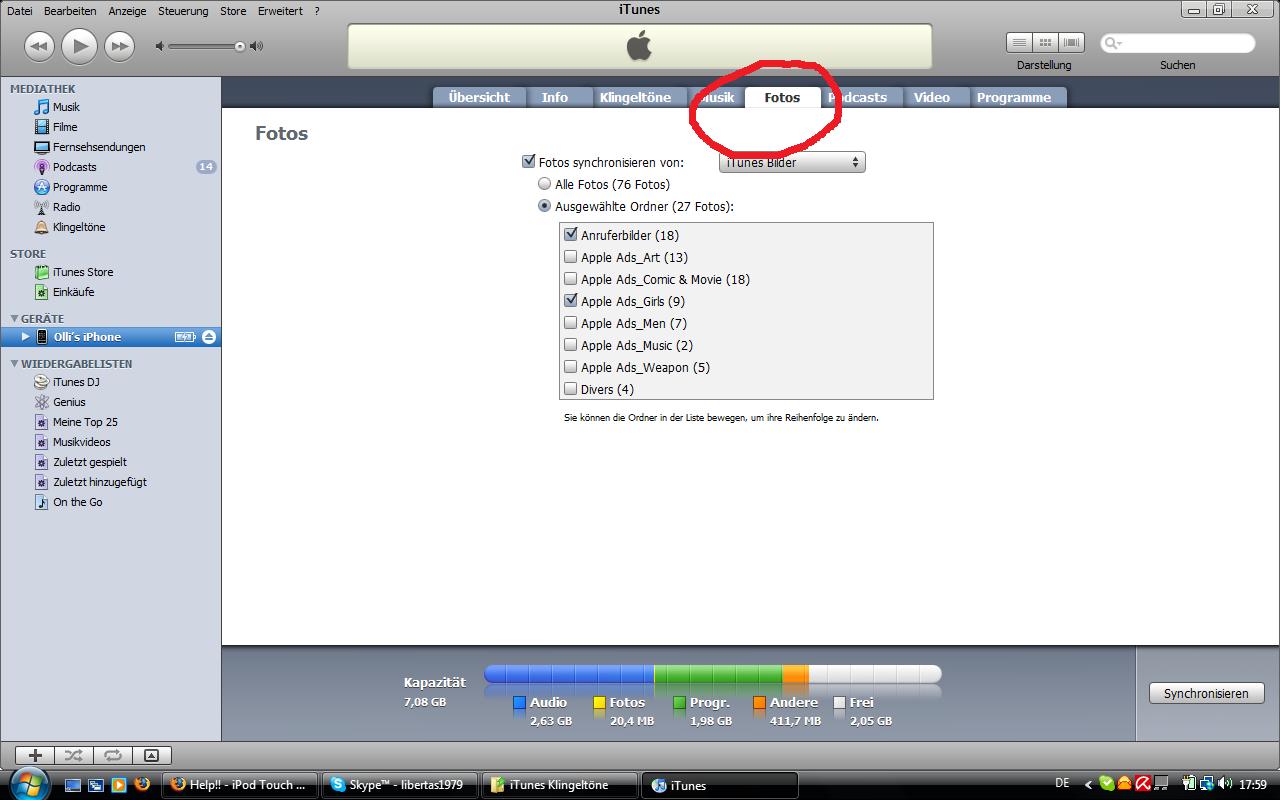The height and width of the screenshot is (800, 1280).
Task: Check the Apple Ads_Music folder
Action: tap(571, 345)
